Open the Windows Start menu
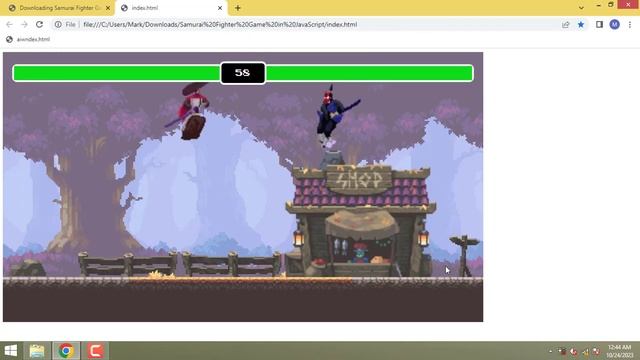640x360 pixels. click(x=11, y=351)
